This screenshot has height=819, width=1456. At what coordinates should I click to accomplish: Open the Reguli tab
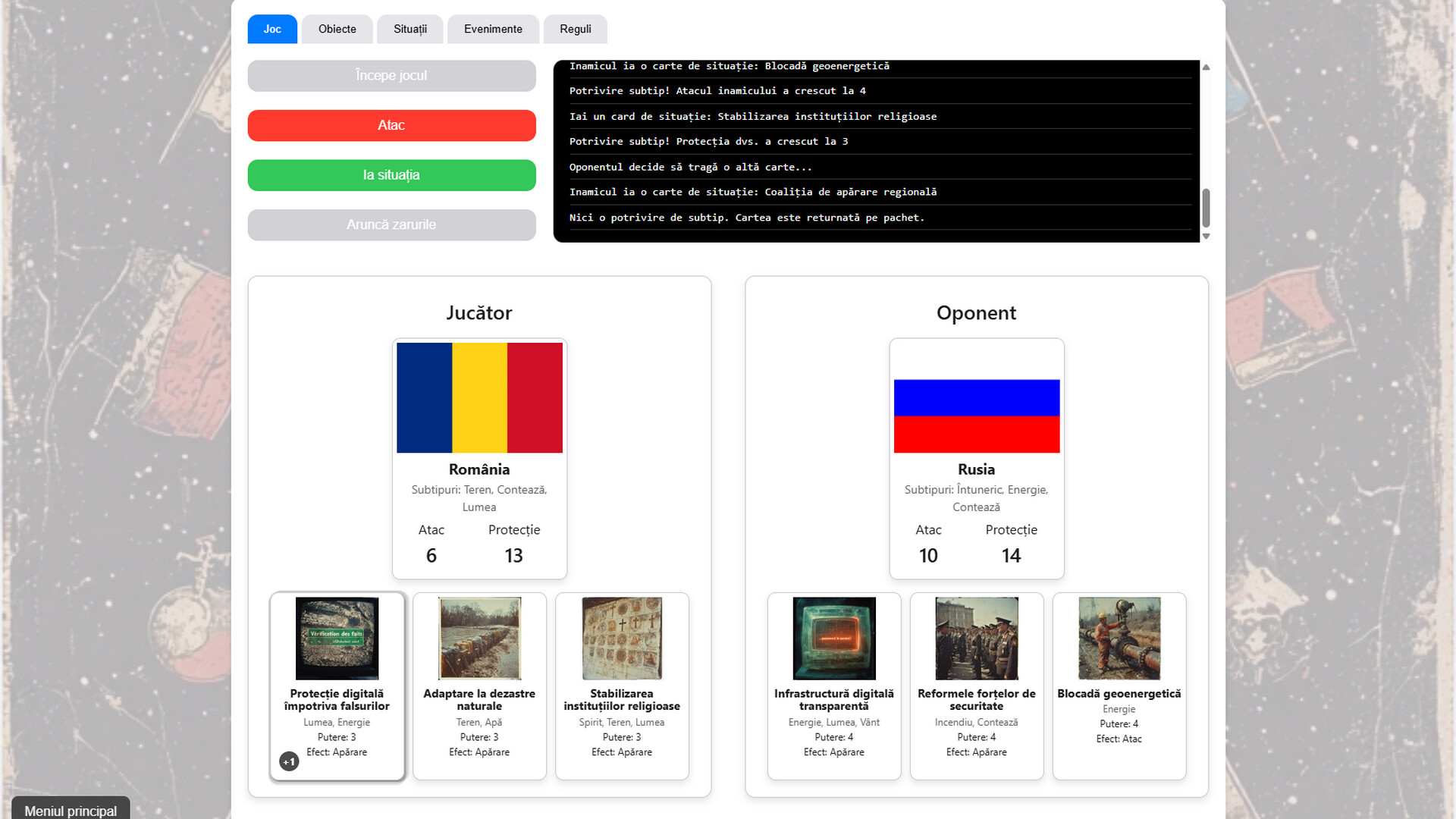(575, 29)
